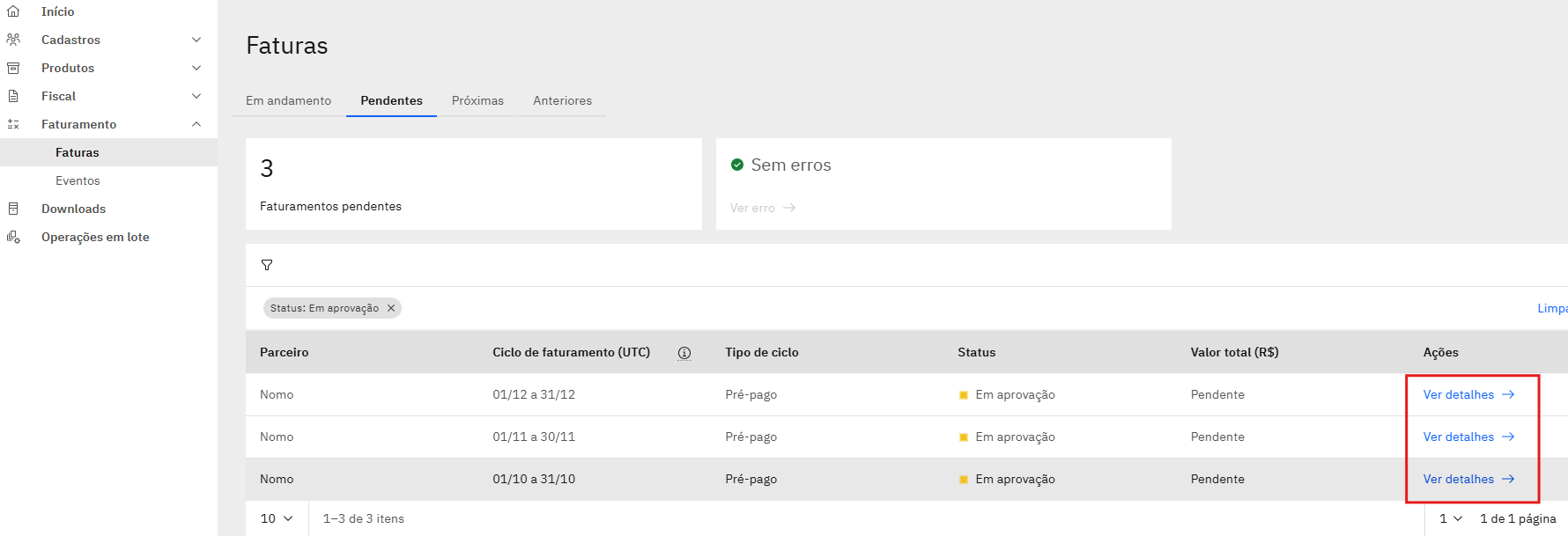Expand the Cadastros menu chevron
This screenshot has height=536, width=1568.
pyautogui.click(x=196, y=40)
